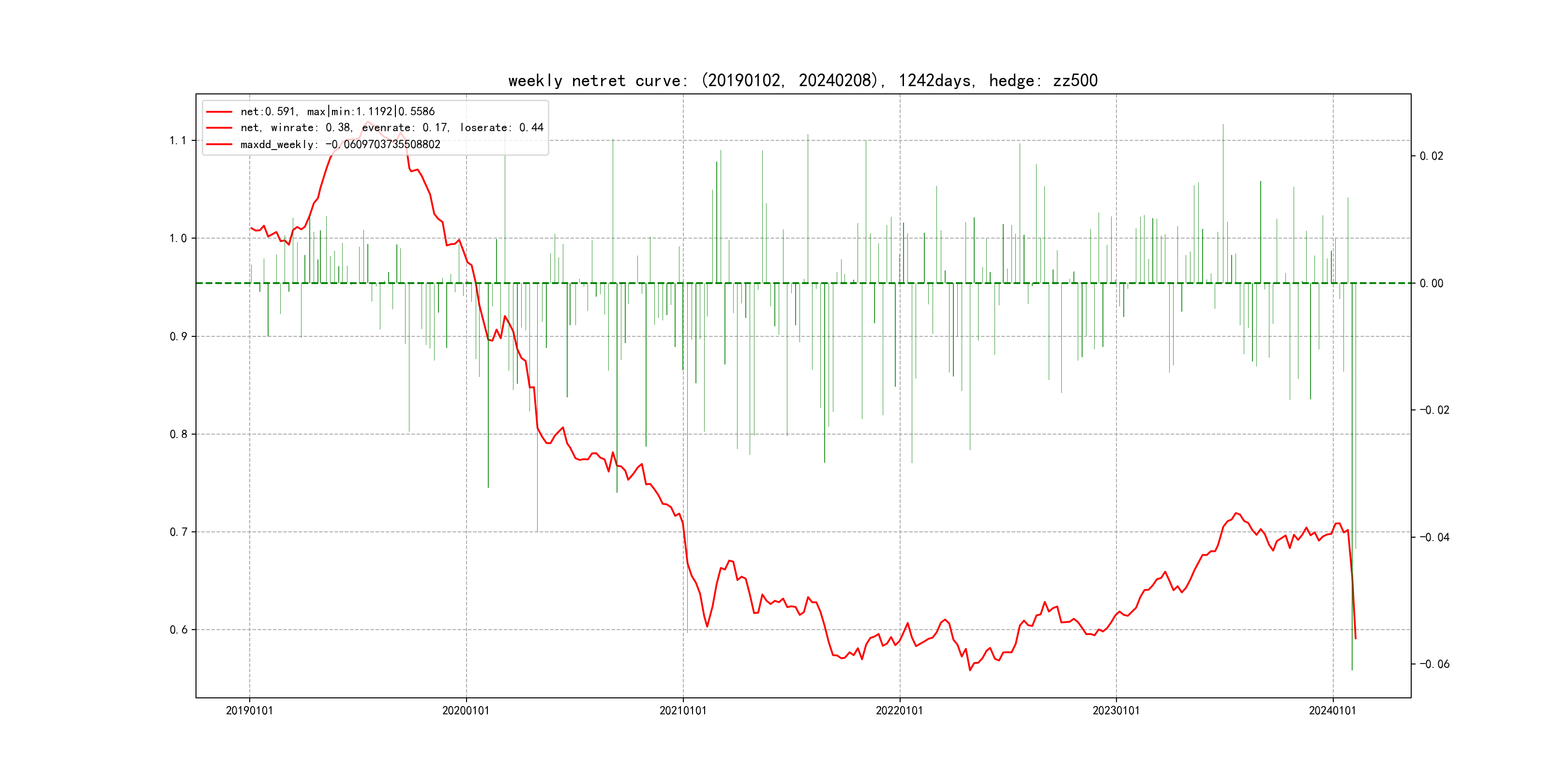Click the 20200101 x-axis date label
The width and height of the screenshot is (1568, 784).
pyautogui.click(x=466, y=710)
